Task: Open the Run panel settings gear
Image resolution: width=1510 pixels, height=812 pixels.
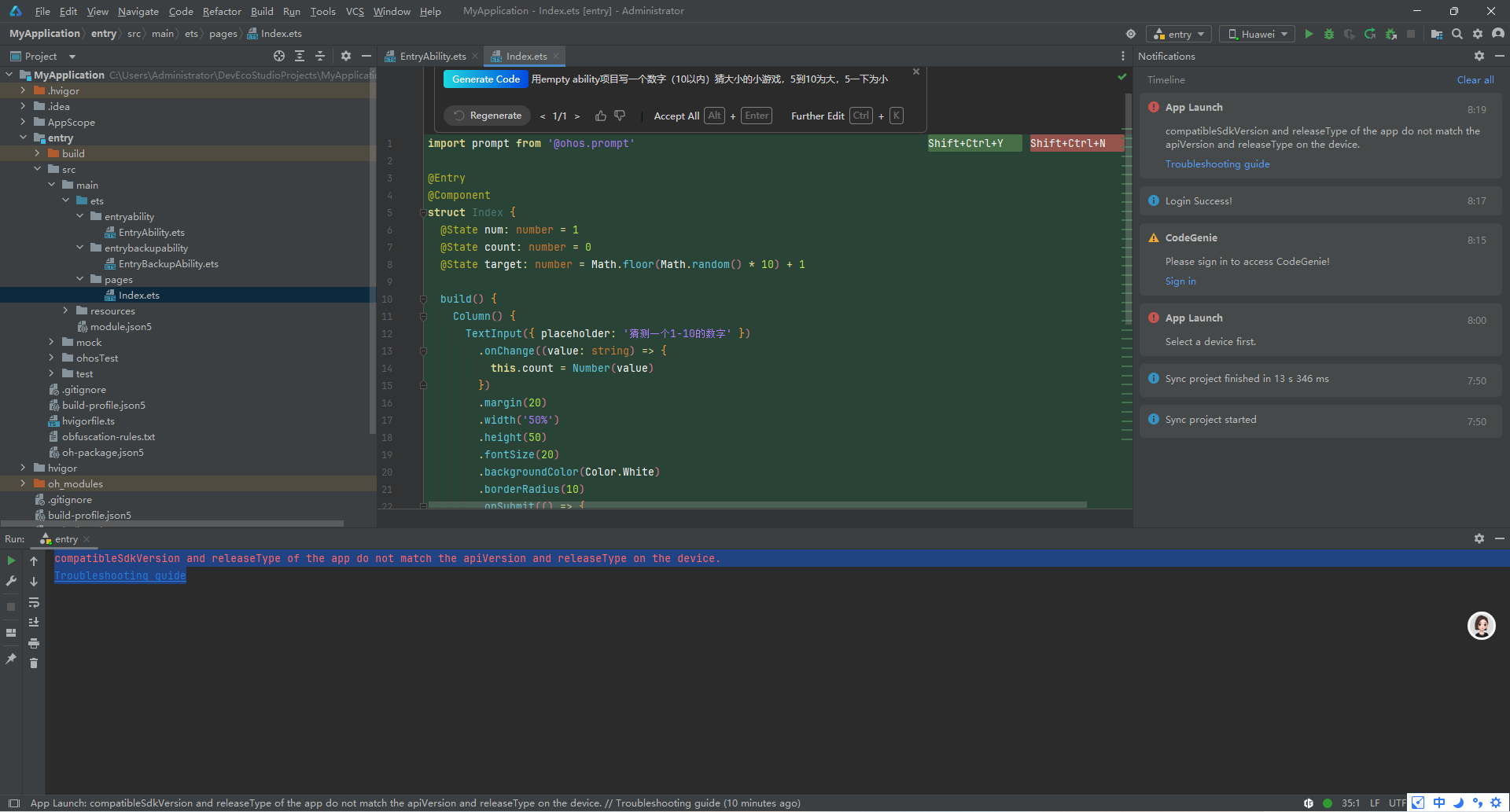Action: [1479, 538]
